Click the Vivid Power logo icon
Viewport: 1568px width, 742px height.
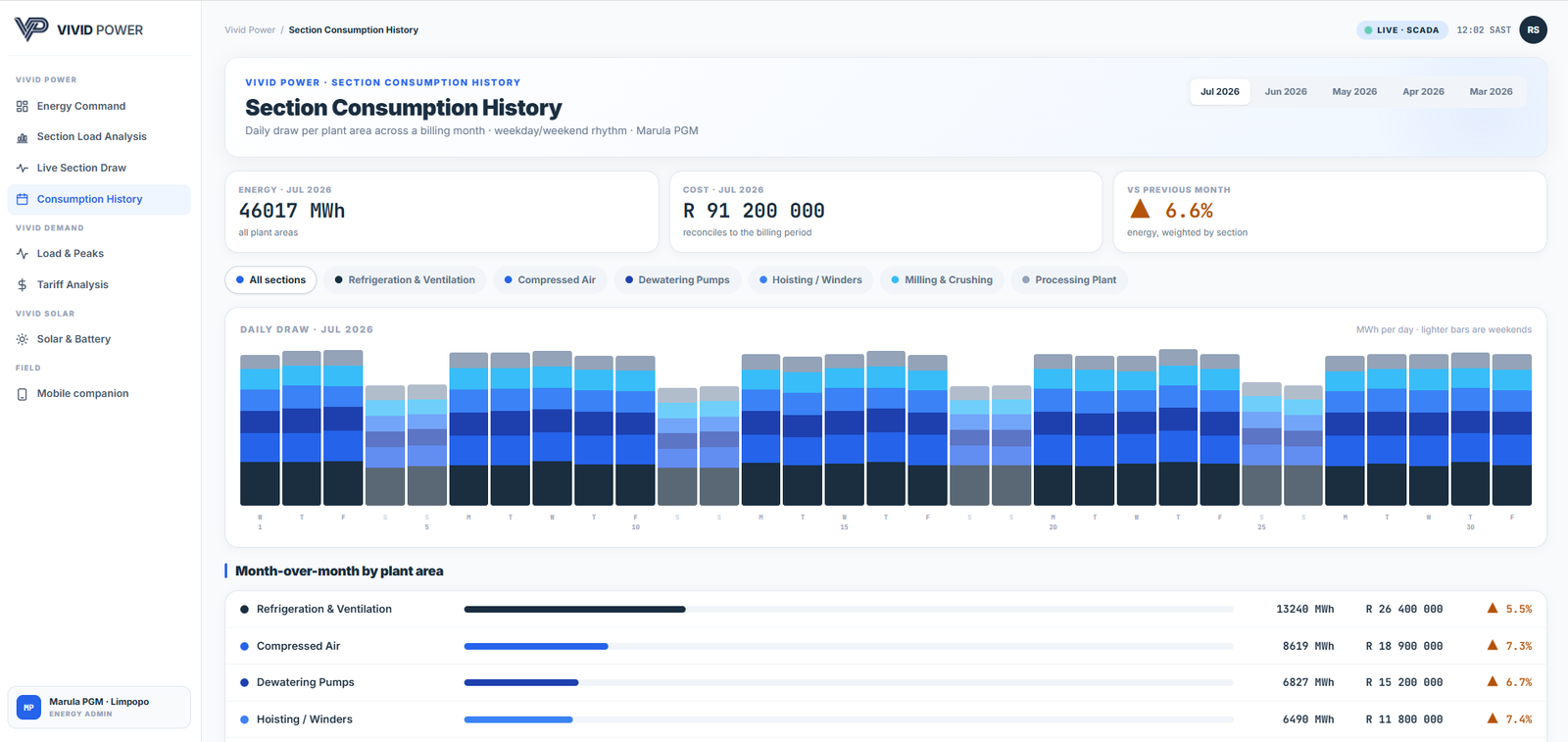31,28
